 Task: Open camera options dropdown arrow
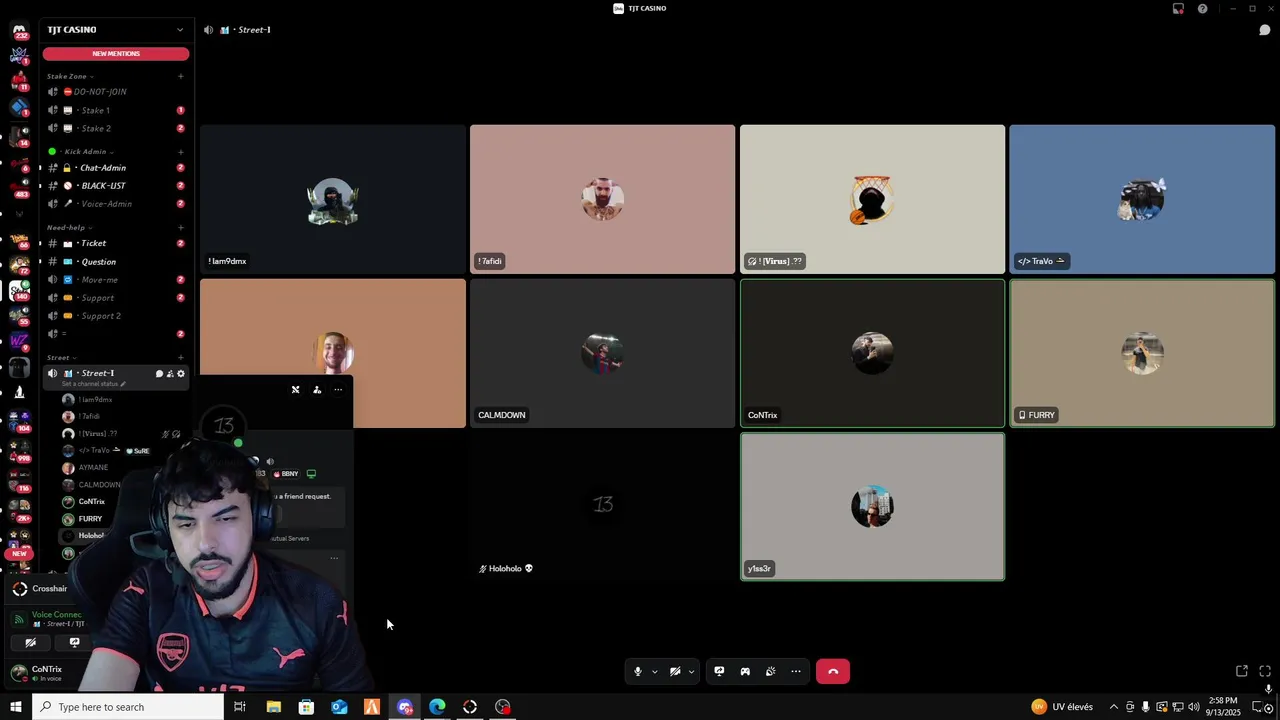tap(691, 672)
